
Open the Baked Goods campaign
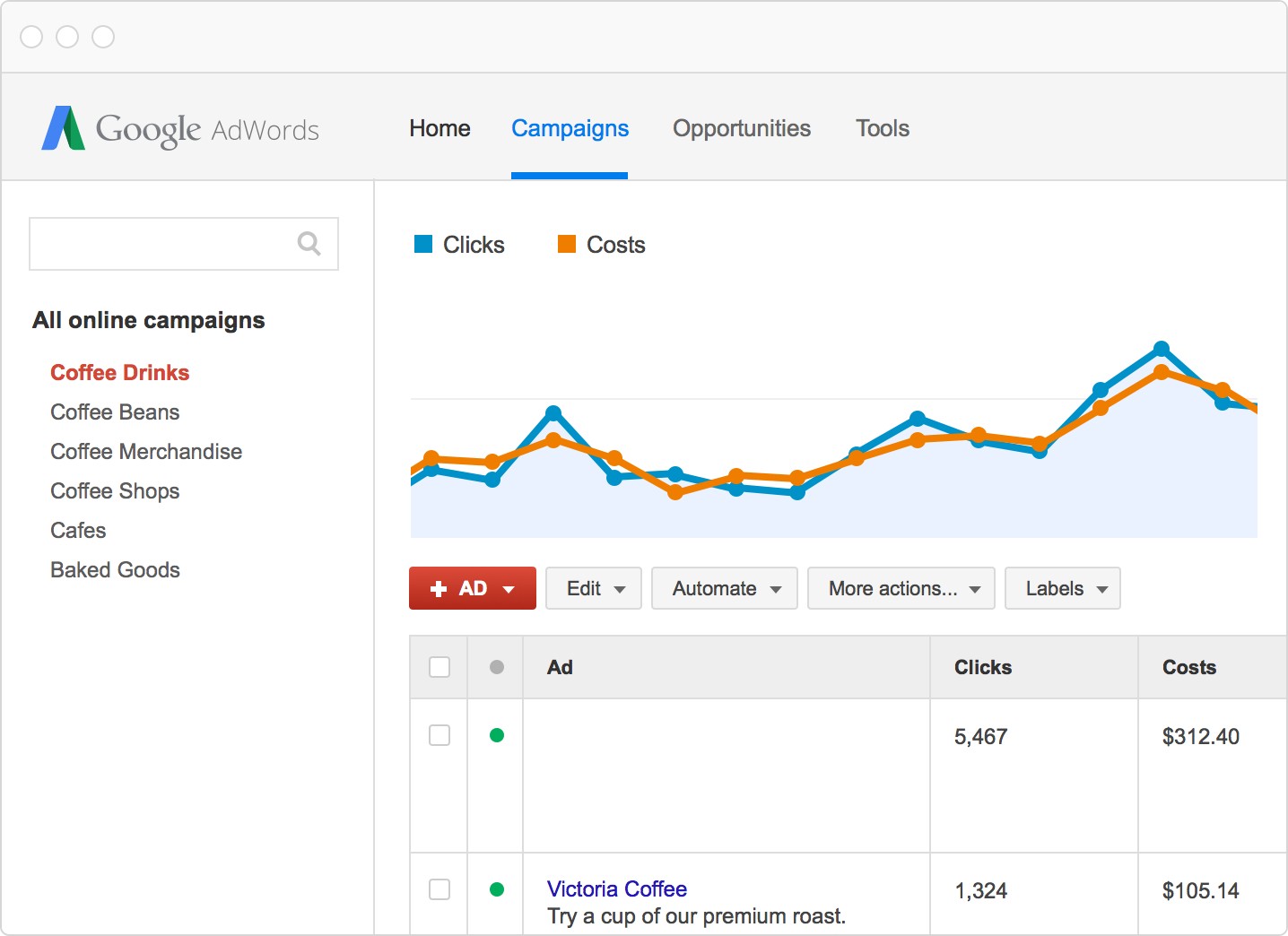(x=115, y=569)
